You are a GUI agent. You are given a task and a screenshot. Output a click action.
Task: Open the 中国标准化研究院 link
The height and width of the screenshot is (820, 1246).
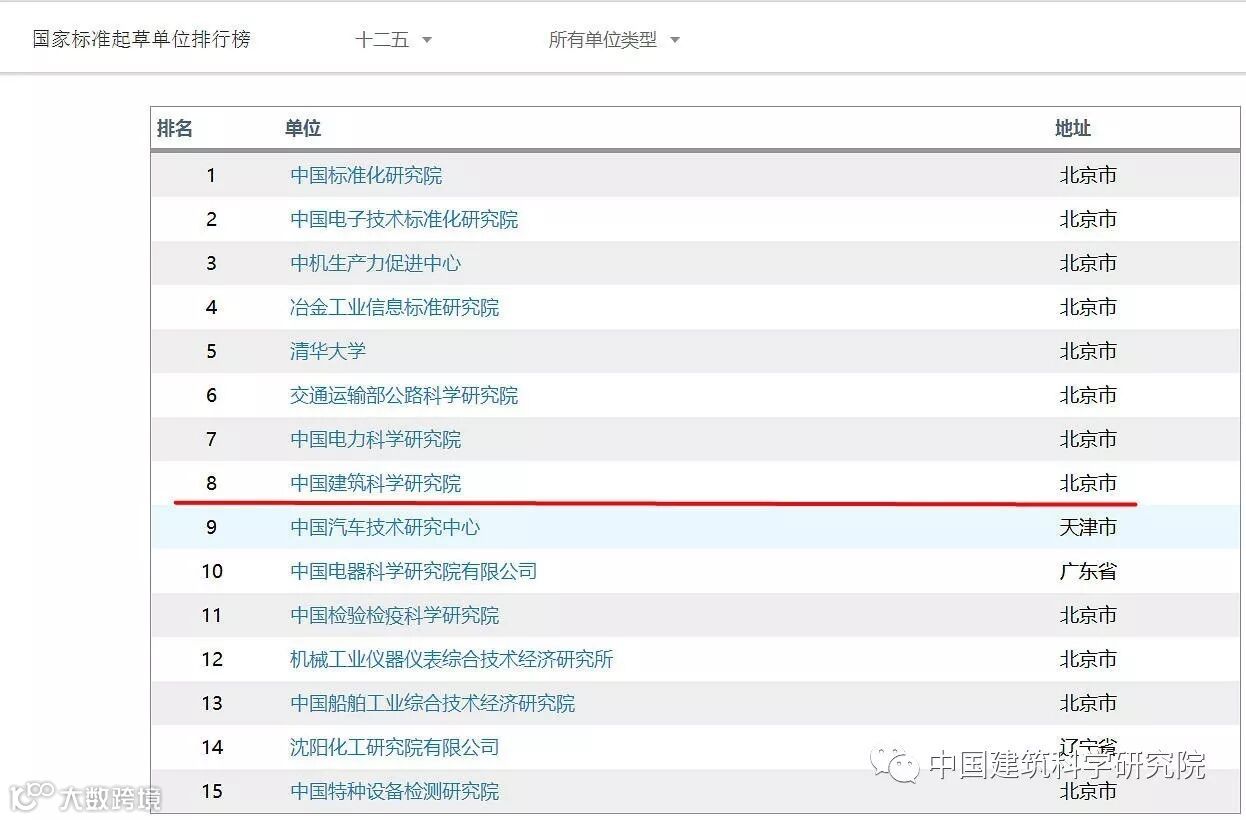(366, 175)
